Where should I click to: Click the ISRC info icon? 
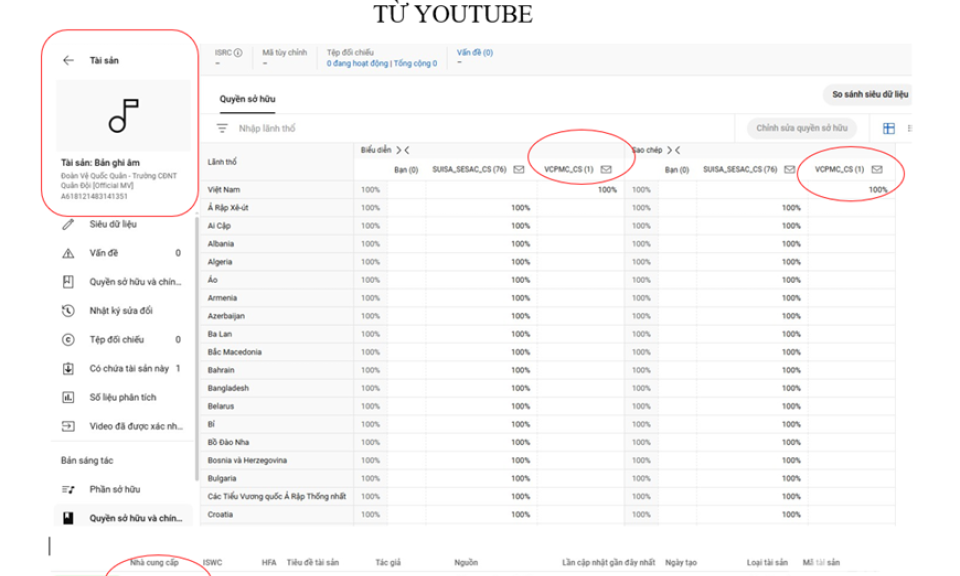pos(238,53)
